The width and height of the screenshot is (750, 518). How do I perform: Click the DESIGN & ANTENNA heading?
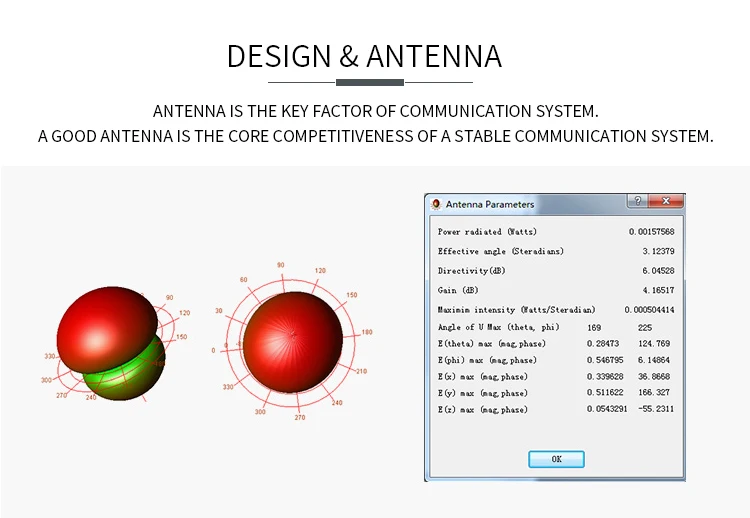[364, 56]
